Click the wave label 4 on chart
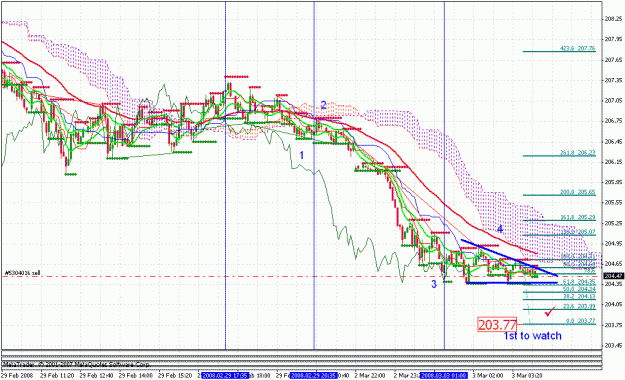Viewport: 625px width, 380px height. click(x=500, y=229)
